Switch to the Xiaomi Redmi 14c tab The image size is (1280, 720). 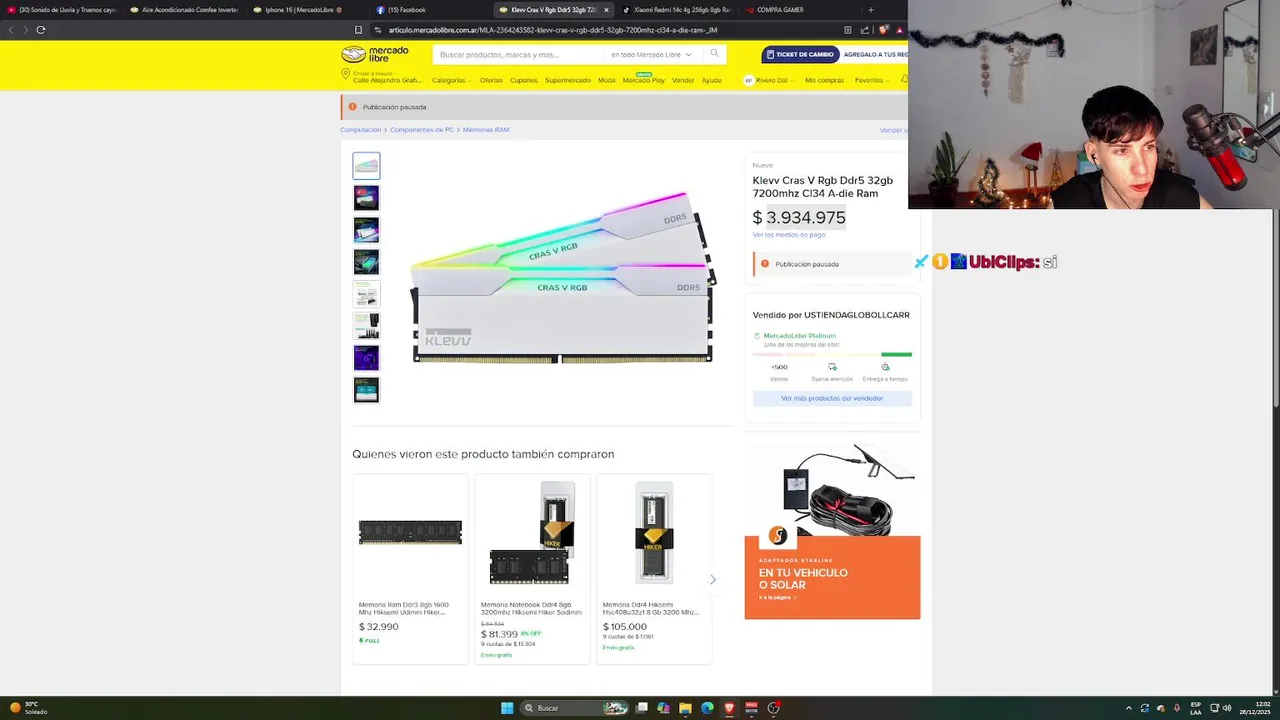676,10
